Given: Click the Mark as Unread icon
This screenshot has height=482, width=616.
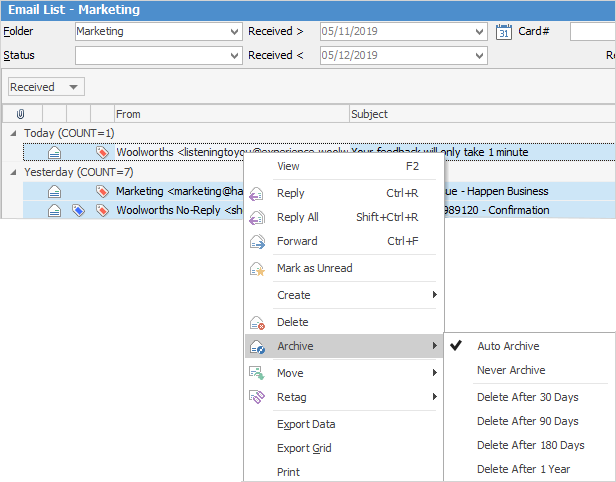Looking at the screenshot, I should pos(258,268).
